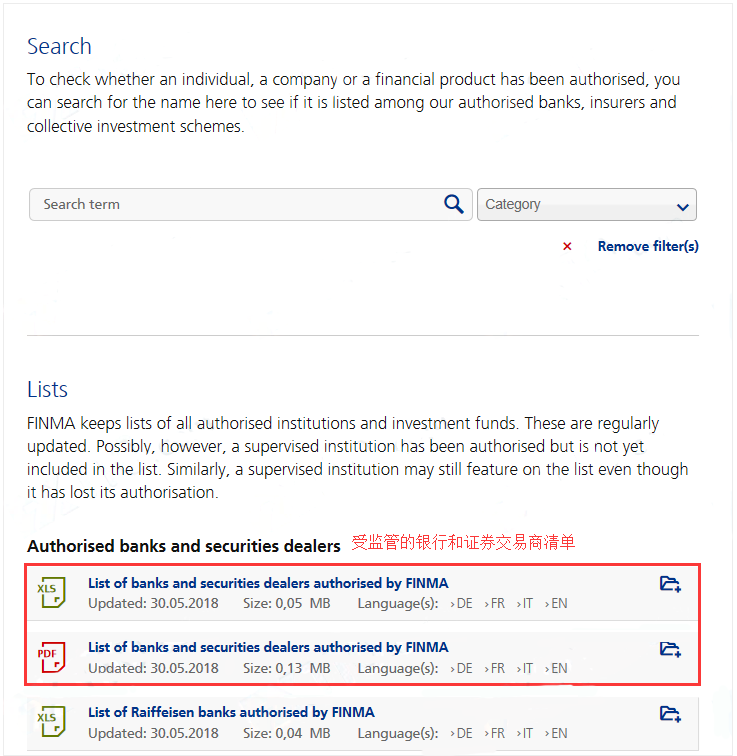This screenshot has height=756, width=737.
Task: Click the magnifier search icon
Action: point(454,204)
